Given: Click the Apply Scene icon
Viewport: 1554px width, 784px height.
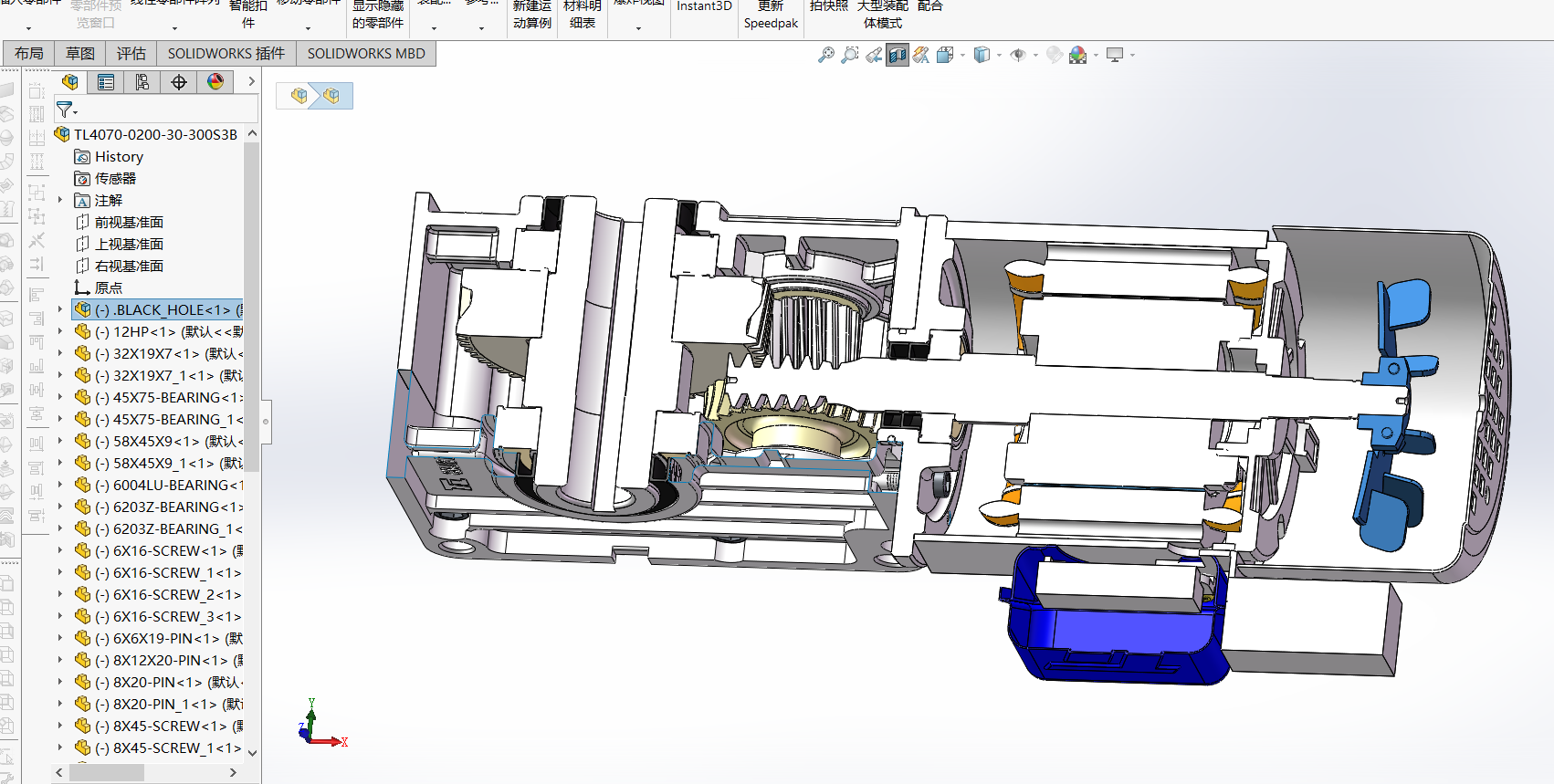Looking at the screenshot, I should tap(1078, 56).
